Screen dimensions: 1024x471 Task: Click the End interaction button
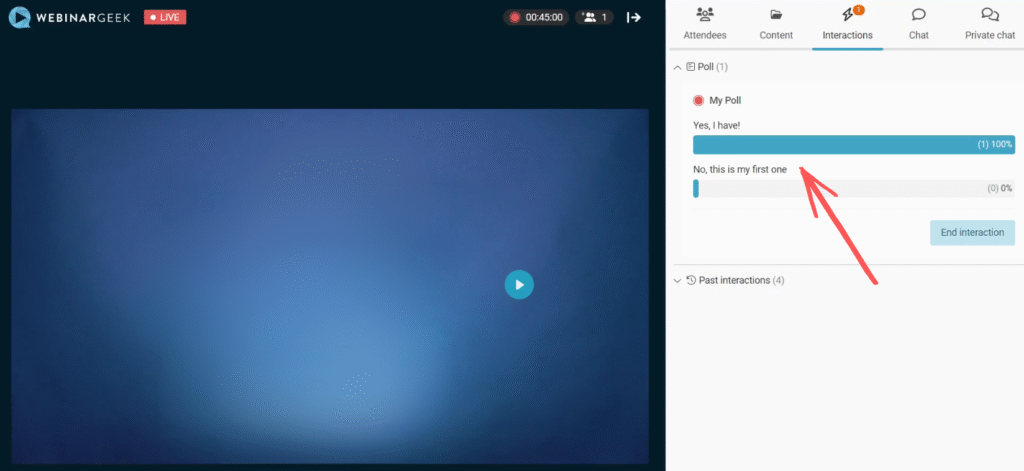[x=972, y=233]
